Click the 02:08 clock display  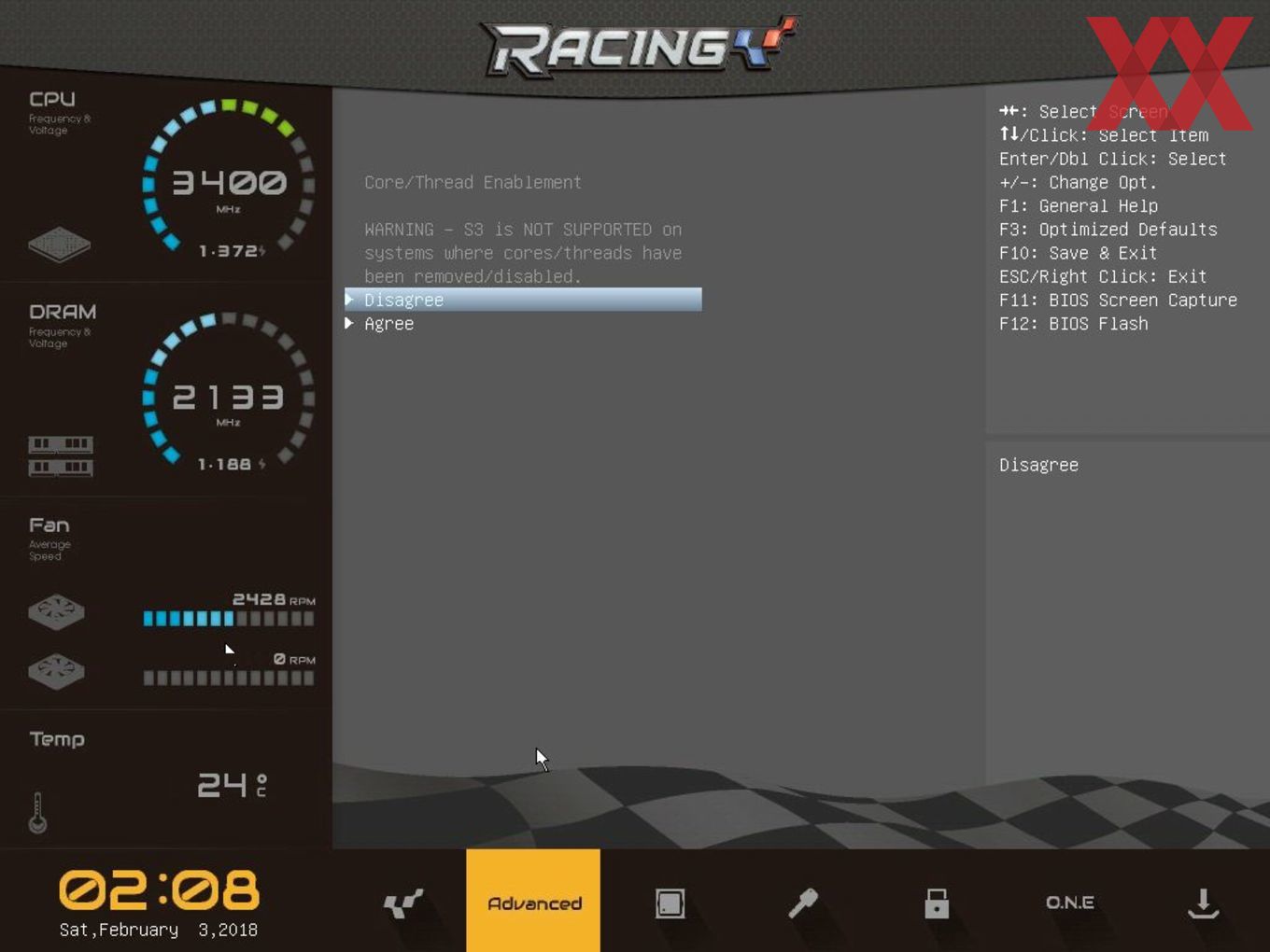pyautogui.click(x=160, y=889)
